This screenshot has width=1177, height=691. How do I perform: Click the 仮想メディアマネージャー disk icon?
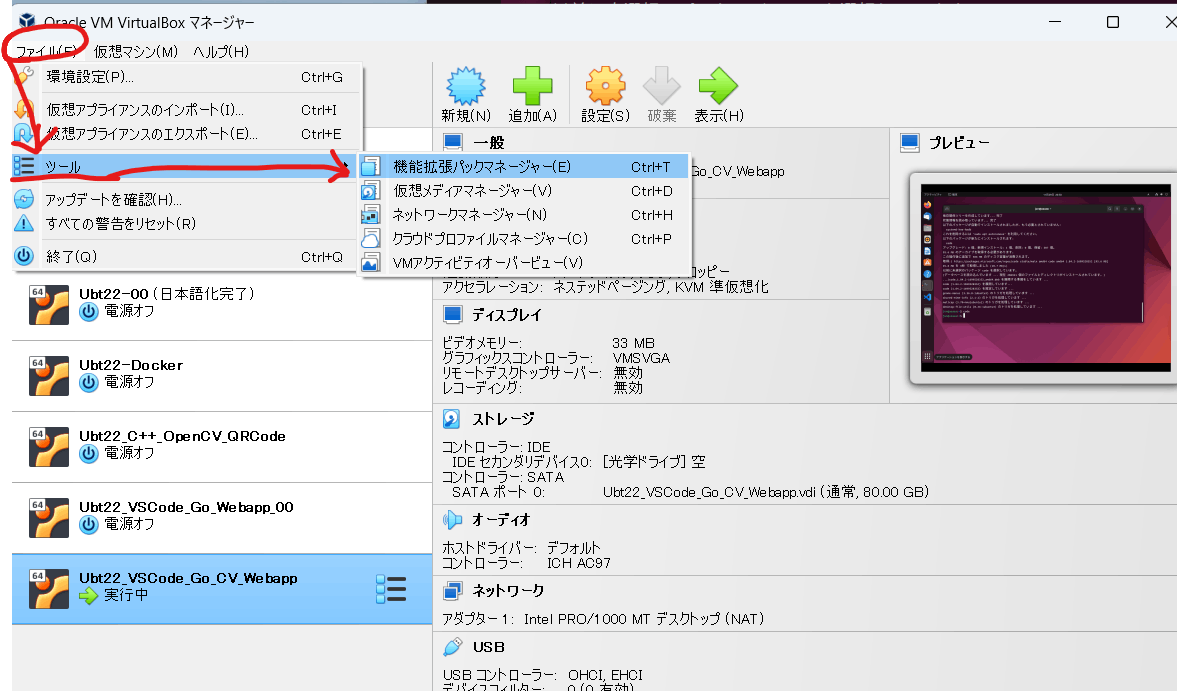[371, 191]
